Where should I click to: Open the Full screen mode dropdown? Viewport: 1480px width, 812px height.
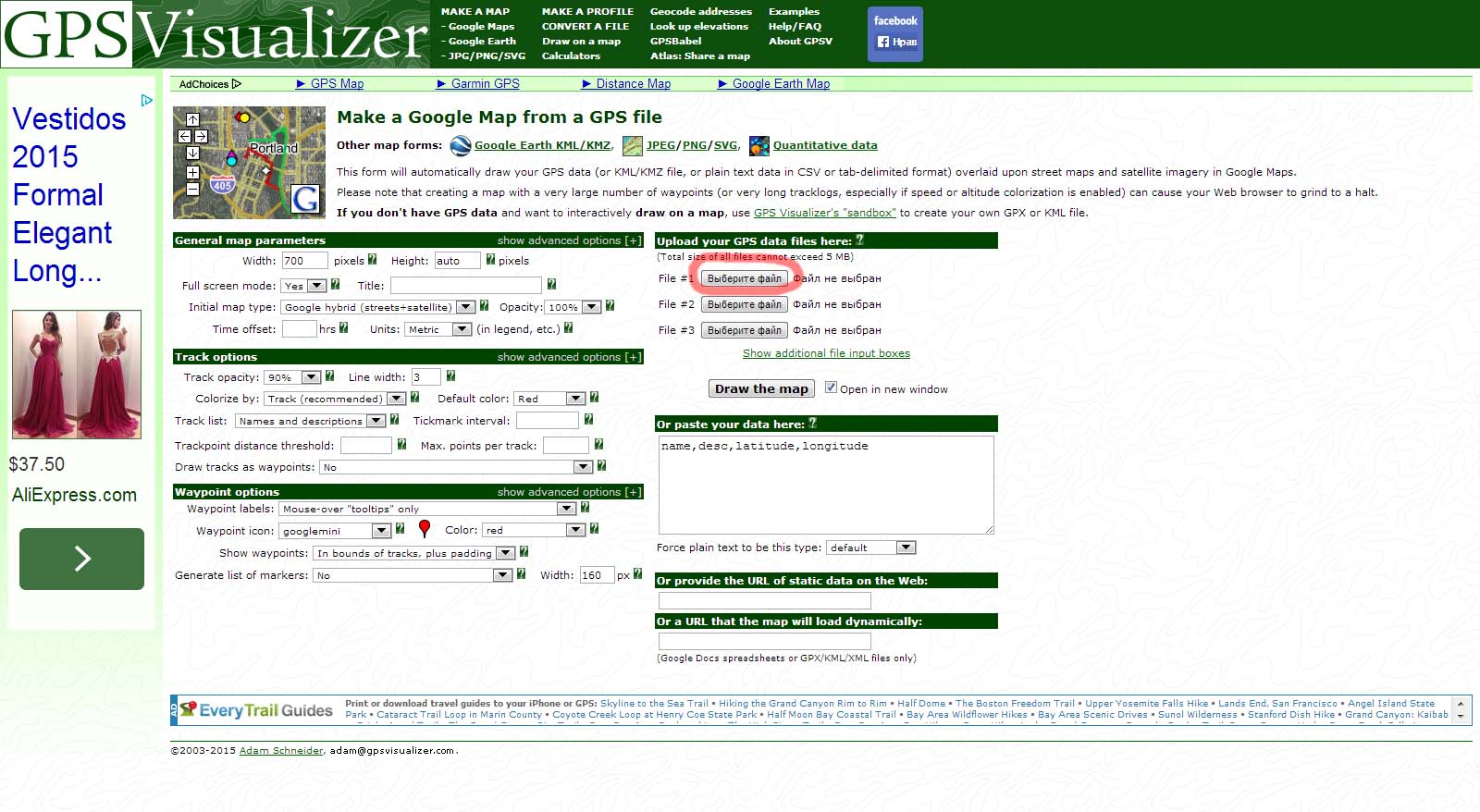(x=304, y=286)
